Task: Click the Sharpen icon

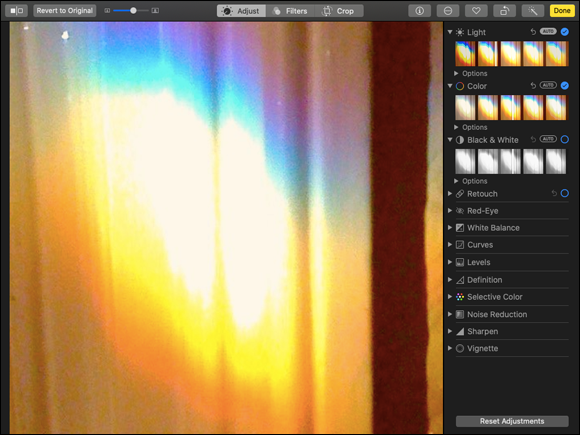Action: (x=460, y=331)
